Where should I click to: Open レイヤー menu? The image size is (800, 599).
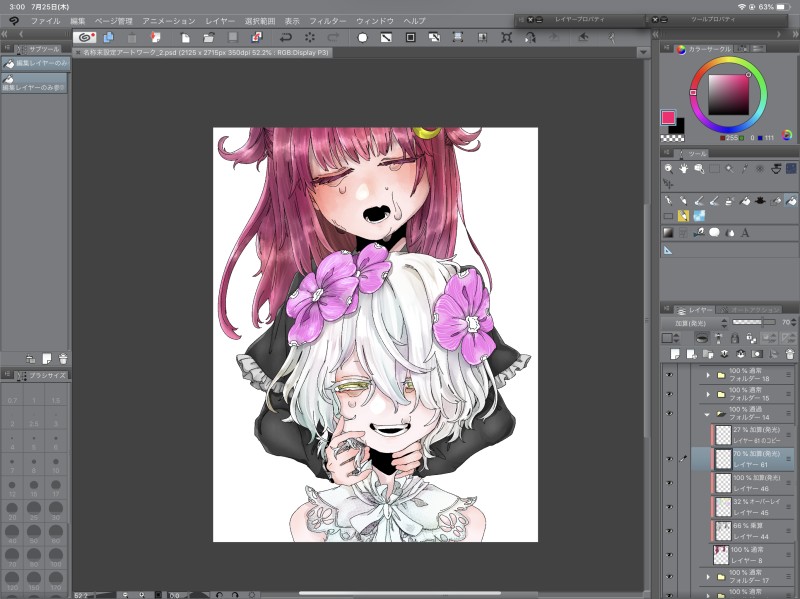click(x=220, y=21)
